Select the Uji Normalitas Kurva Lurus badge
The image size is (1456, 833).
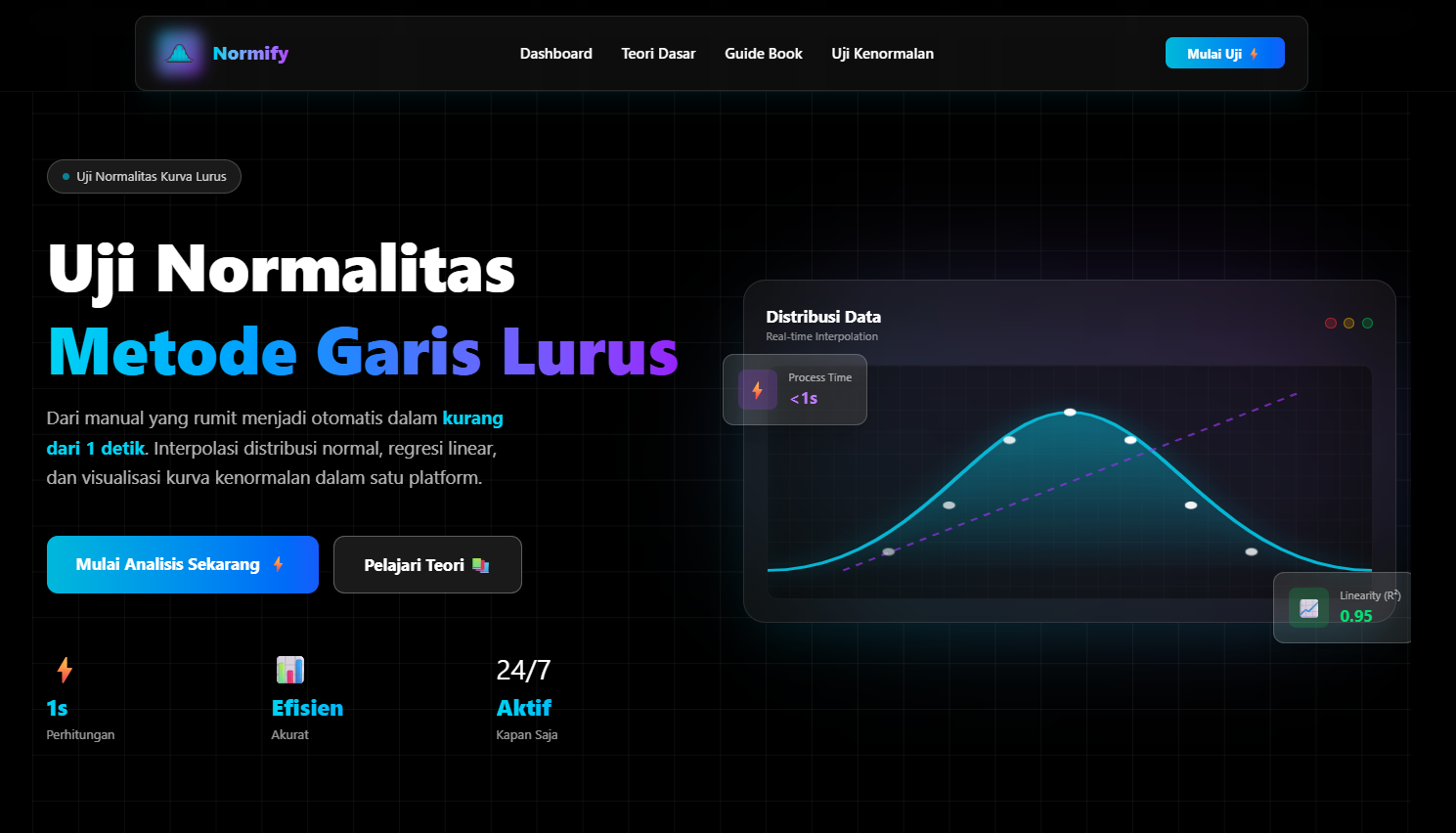click(x=144, y=177)
